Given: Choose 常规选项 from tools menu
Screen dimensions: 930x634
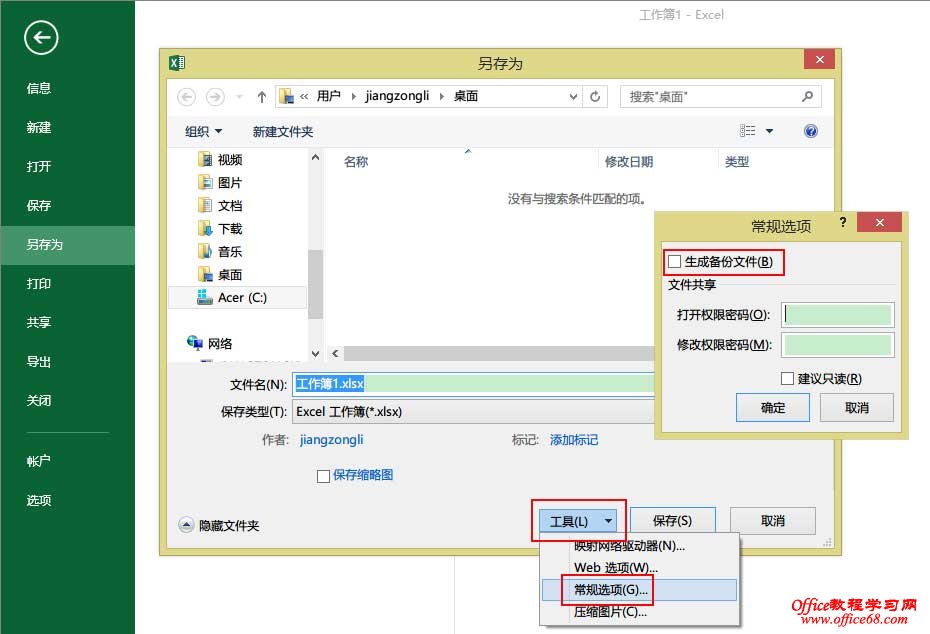Looking at the screenshot, I should click(x=639, y=590).
